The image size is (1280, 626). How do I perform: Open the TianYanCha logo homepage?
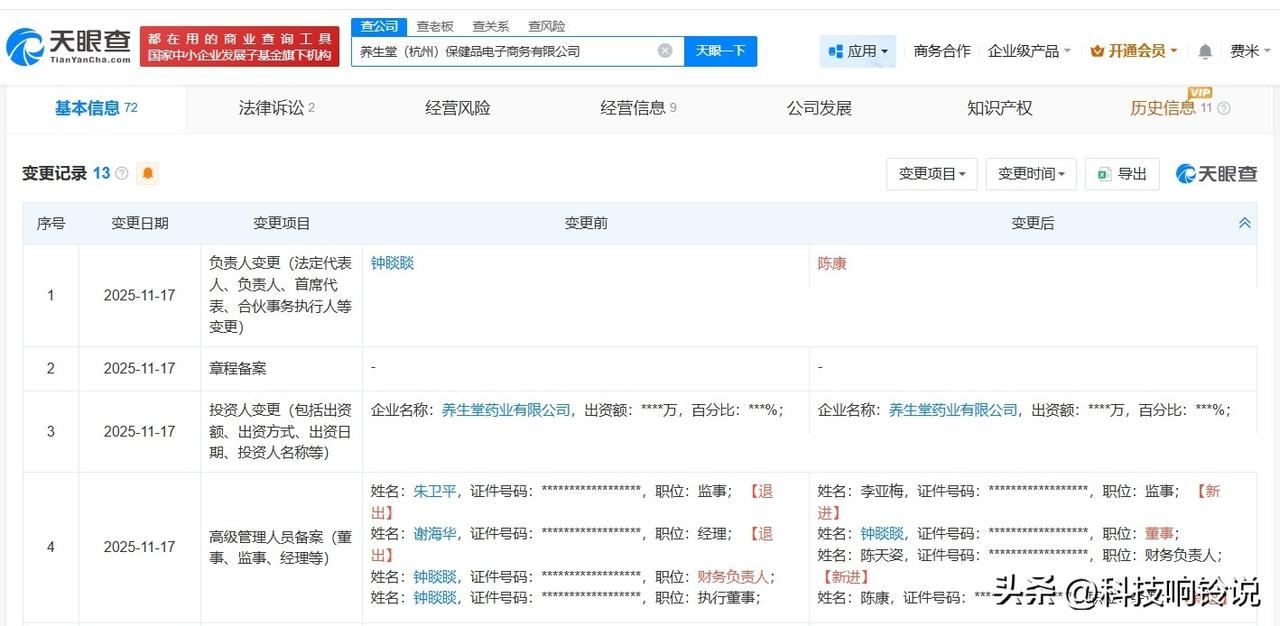click(x=69, y=46)
